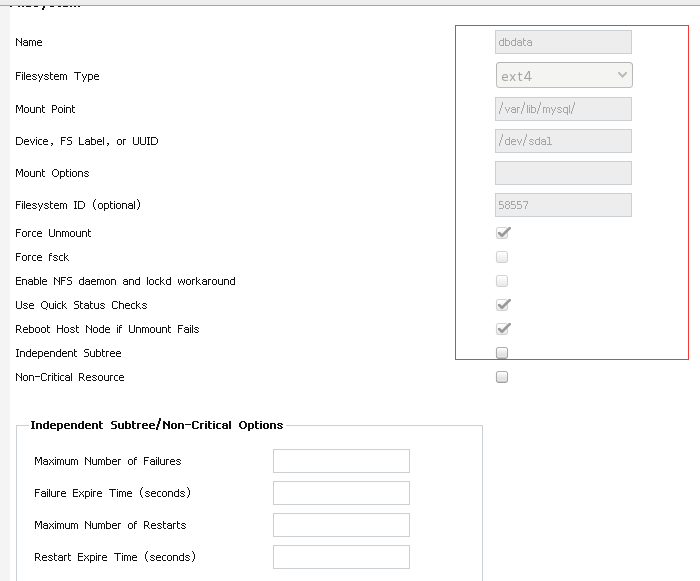Toggle the Force Unmount checkbox
The image size is (700, 581).
[x=503, y=233]
